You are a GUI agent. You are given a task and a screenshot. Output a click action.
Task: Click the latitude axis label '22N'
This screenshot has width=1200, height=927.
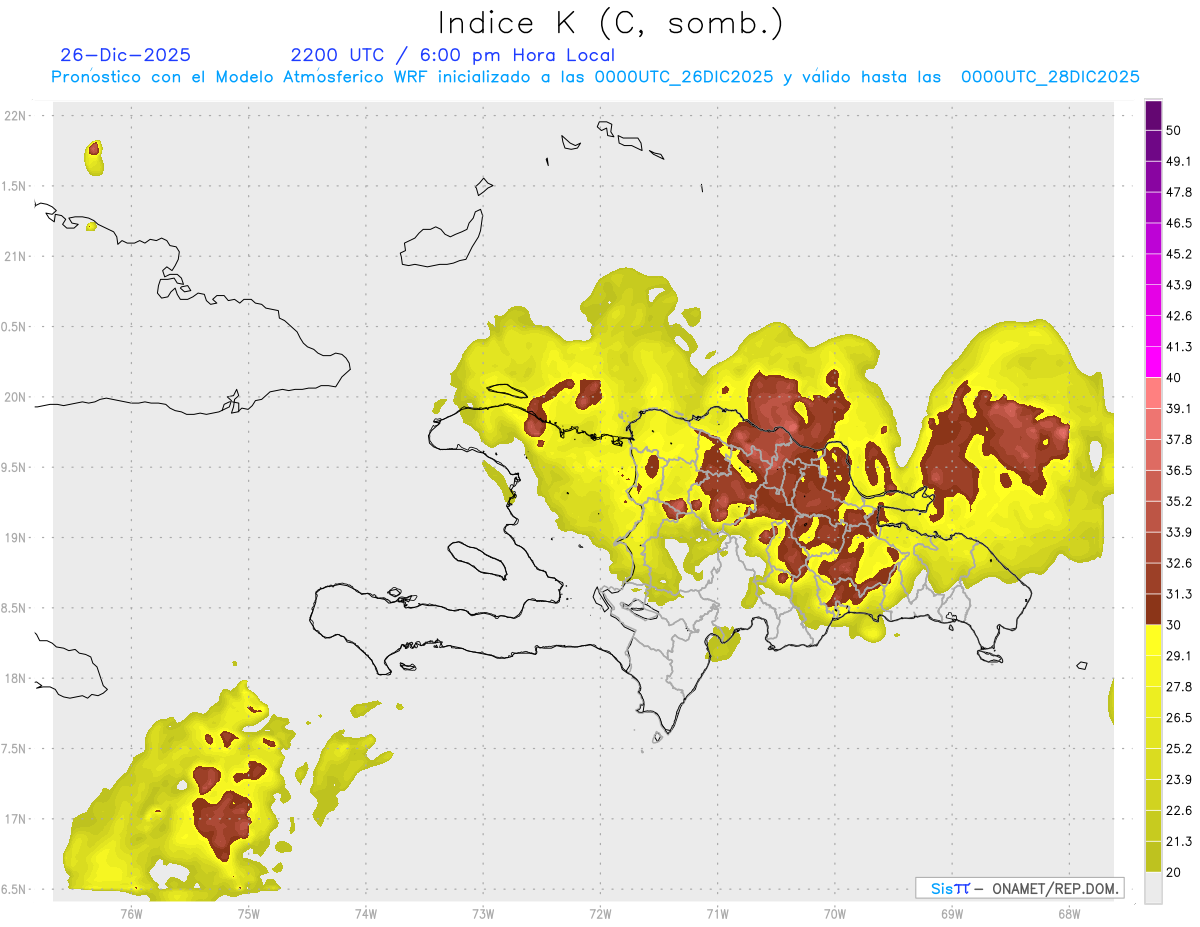tap(15, 116)
